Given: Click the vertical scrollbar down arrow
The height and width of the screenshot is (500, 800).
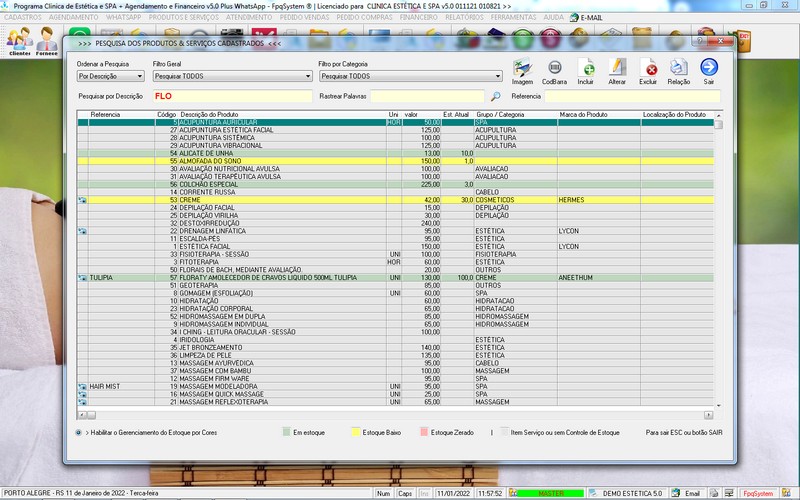Looking at the screenshot, I should [718, 405].
